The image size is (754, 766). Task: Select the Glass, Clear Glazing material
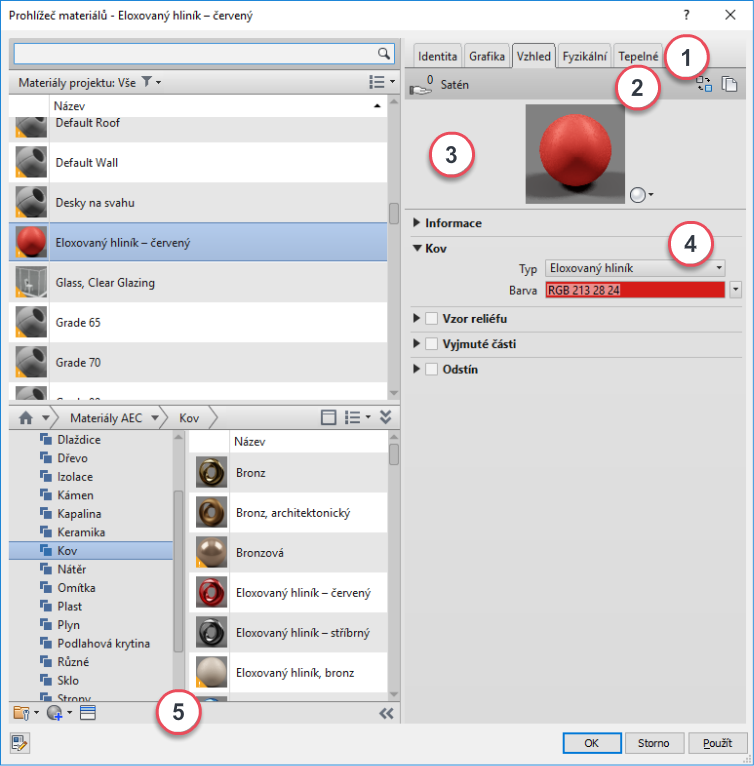(198, 282)
